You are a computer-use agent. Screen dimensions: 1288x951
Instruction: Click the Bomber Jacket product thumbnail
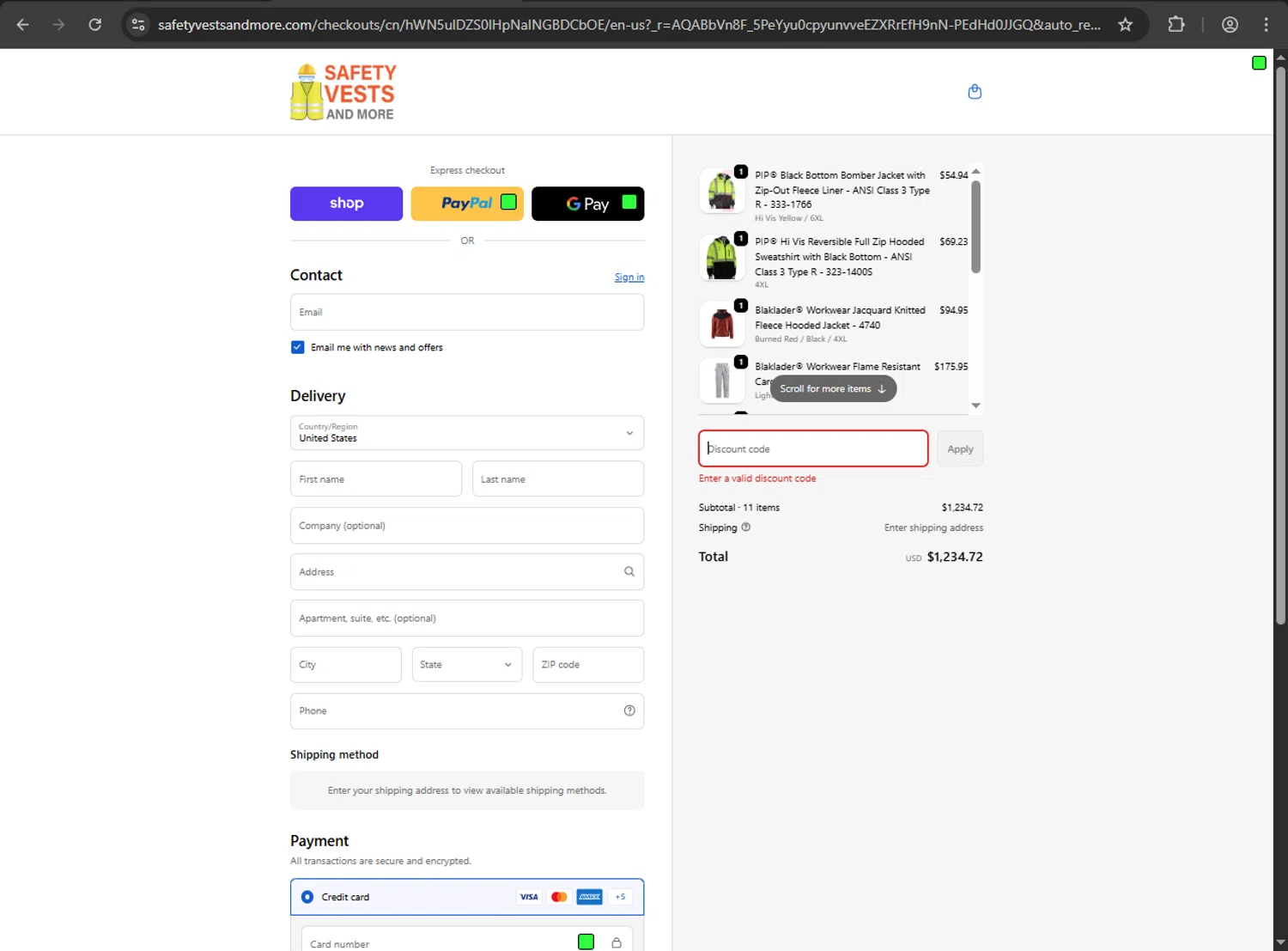(x=722, y=190)
